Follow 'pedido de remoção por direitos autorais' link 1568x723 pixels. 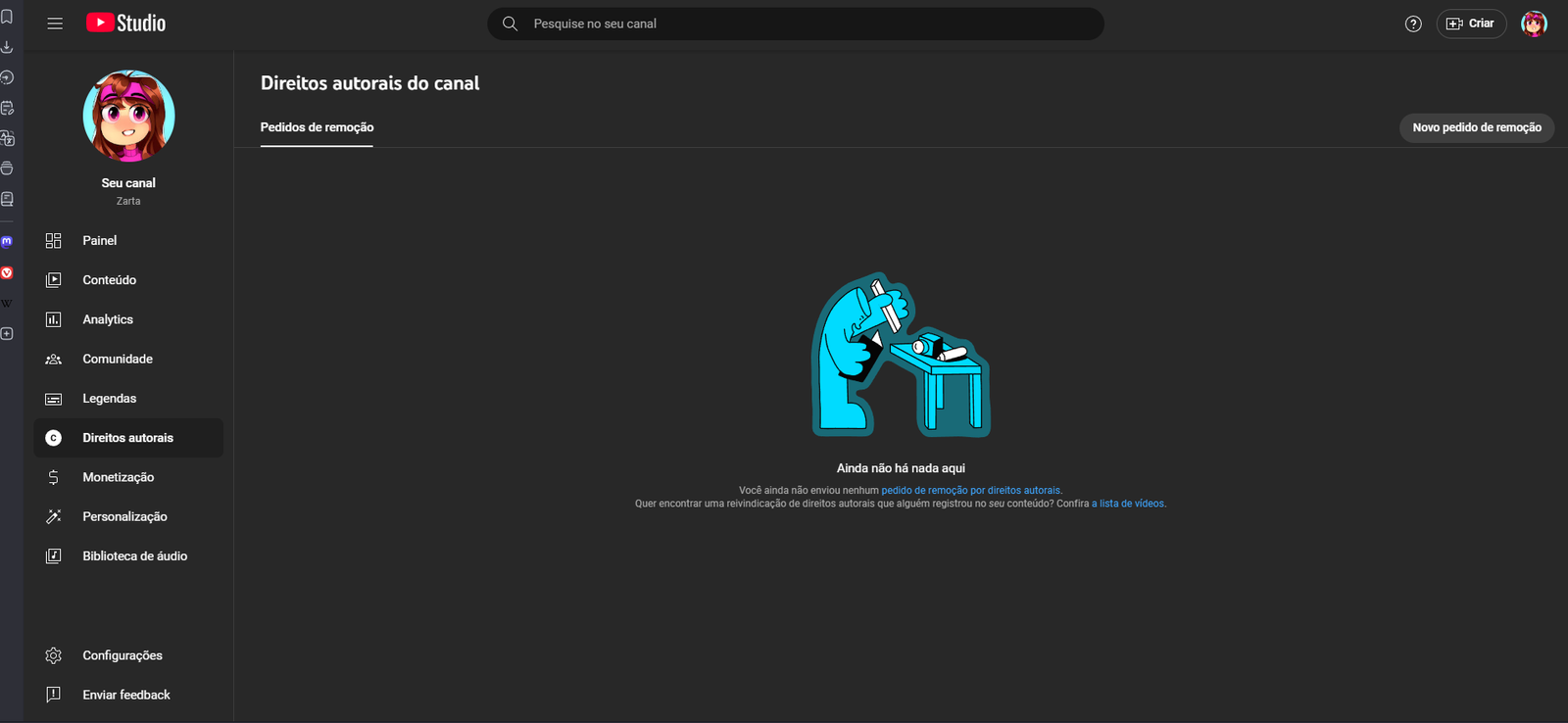click(970, 491)
